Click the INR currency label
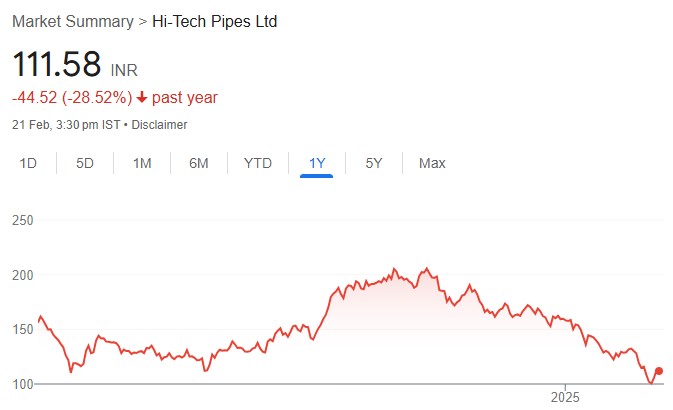This screenshot has width=673, height=410. (124, 71)
